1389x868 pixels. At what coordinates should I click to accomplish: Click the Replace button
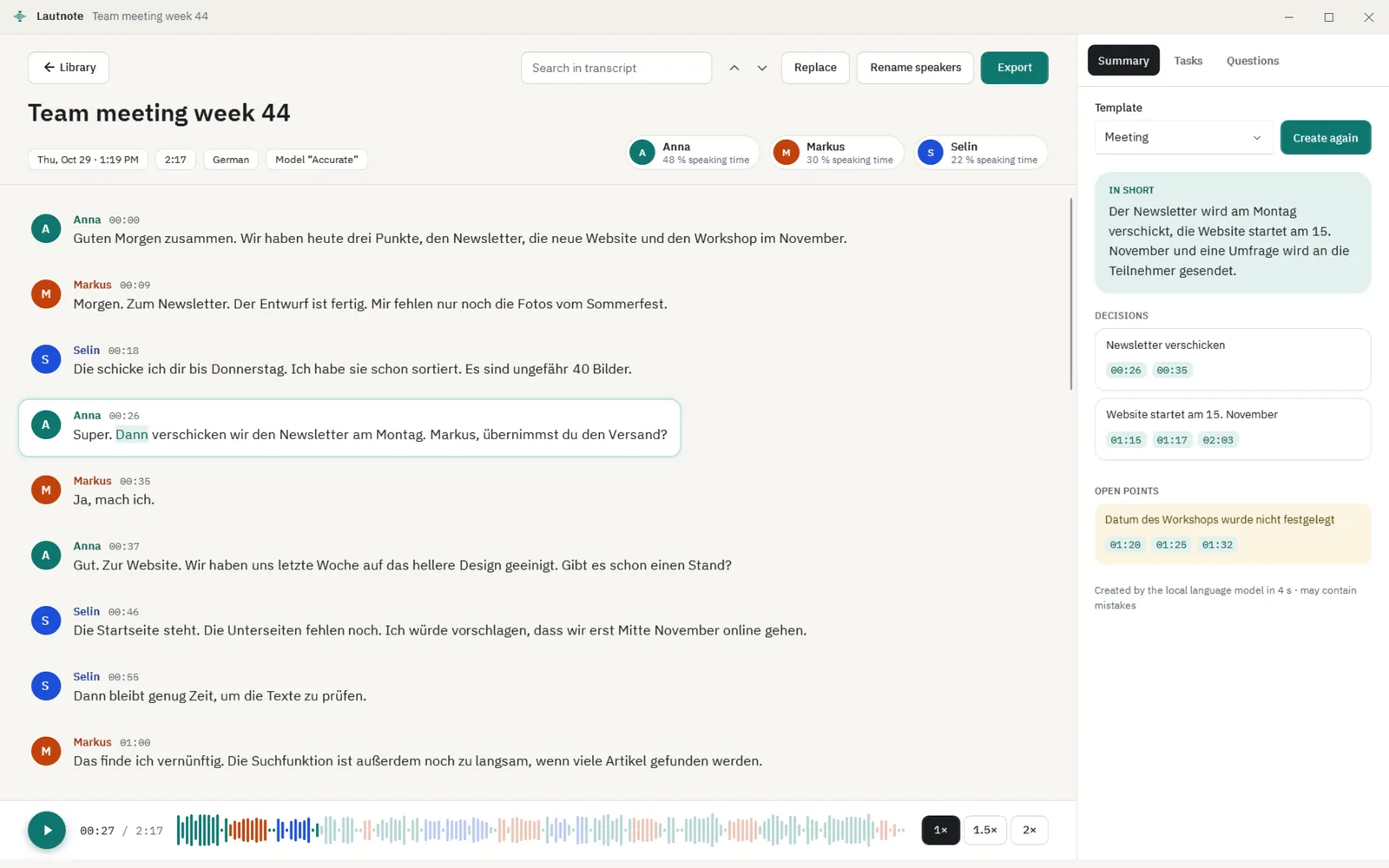point(815,68)
